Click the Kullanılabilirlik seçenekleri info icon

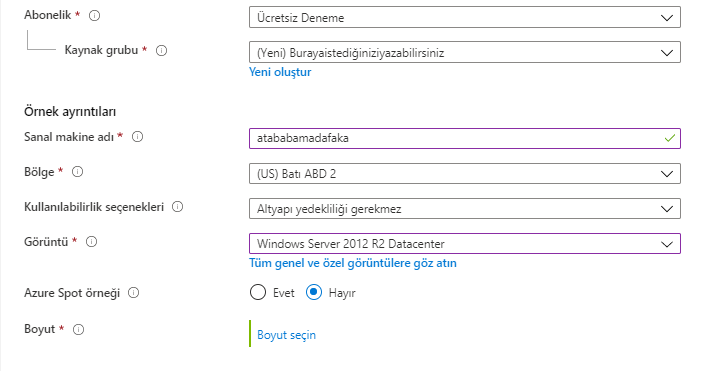(177, 207)
